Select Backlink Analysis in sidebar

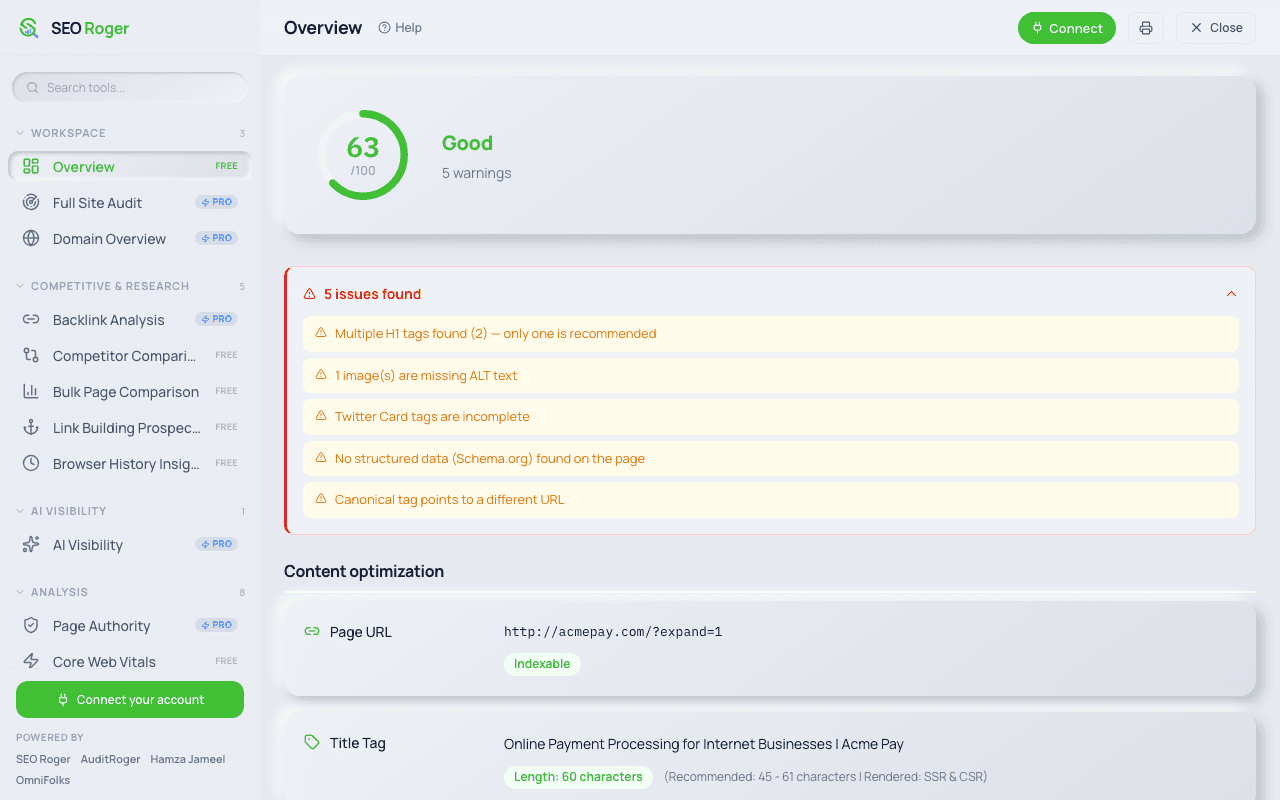(130, 320)
